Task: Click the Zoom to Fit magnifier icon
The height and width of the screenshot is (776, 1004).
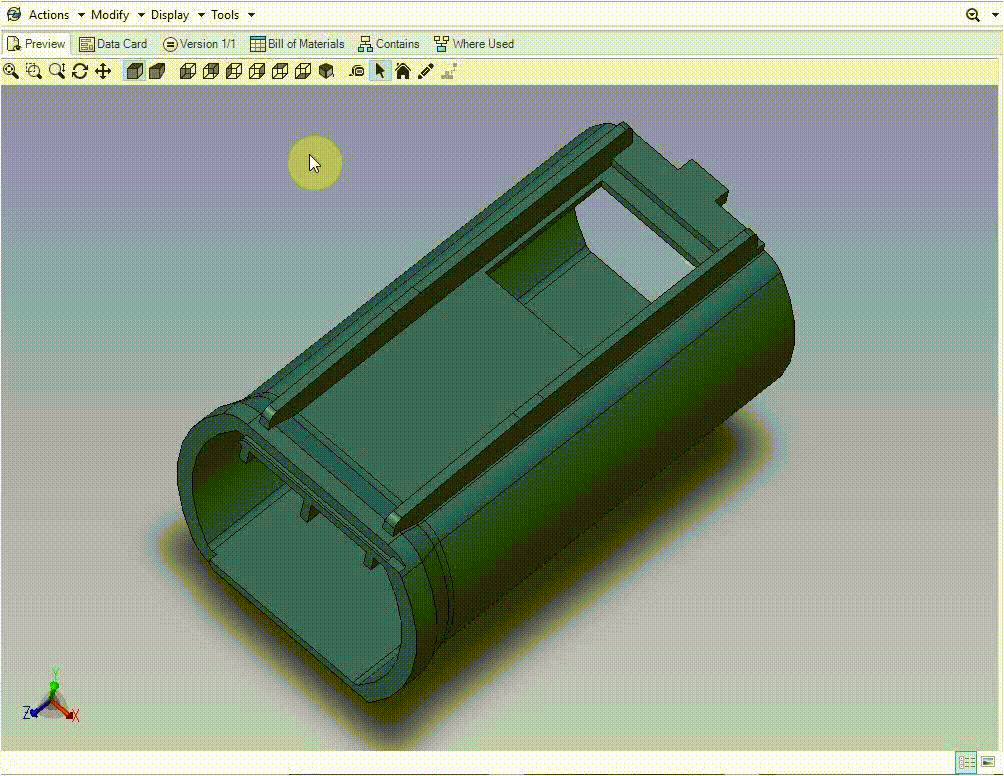Action: tap(11, 71)
